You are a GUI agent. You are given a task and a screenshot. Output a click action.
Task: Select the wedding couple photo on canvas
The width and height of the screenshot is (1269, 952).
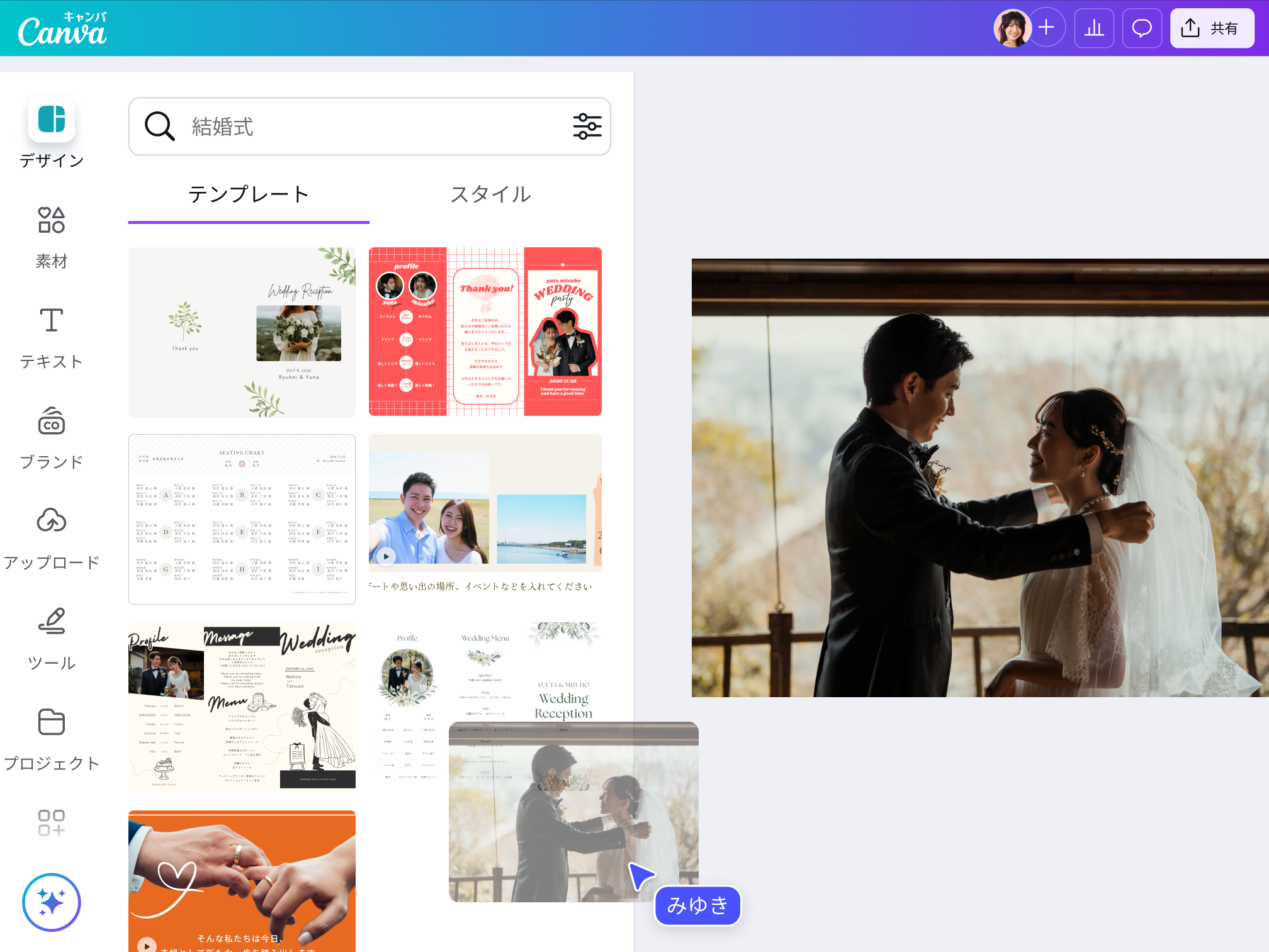980,478
